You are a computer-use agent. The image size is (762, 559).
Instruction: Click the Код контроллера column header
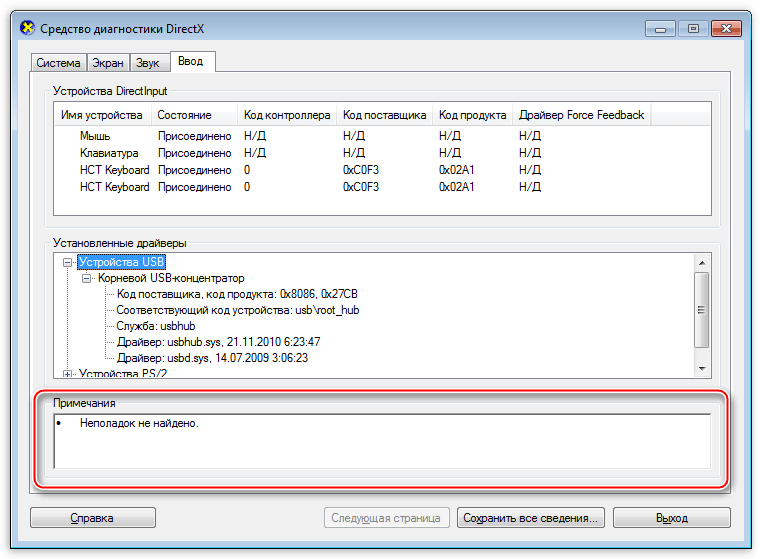click(287, 115)
